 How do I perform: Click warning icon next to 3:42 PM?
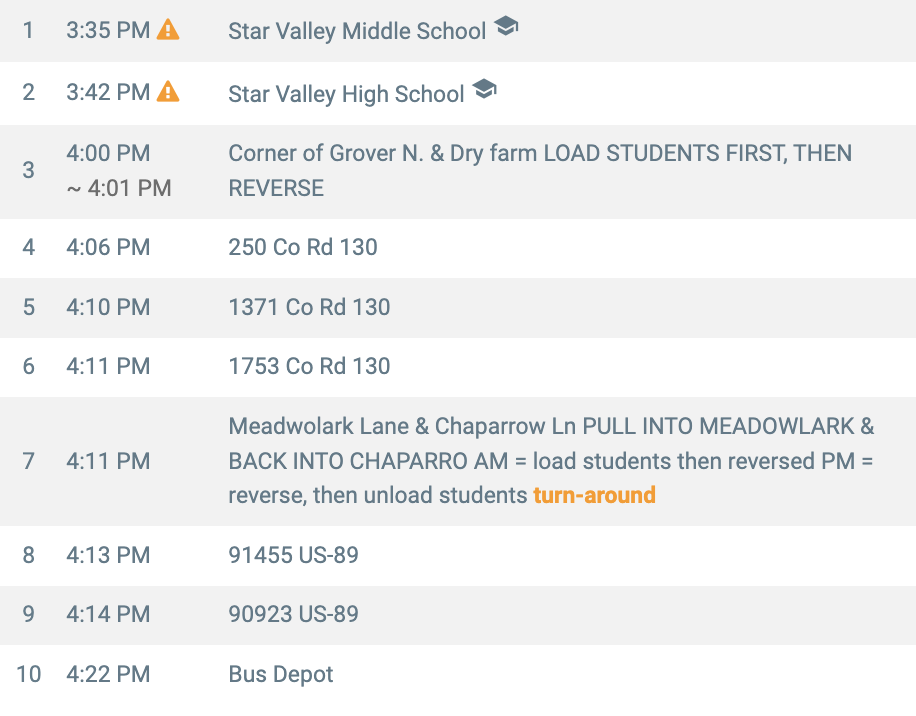[168, 92]
